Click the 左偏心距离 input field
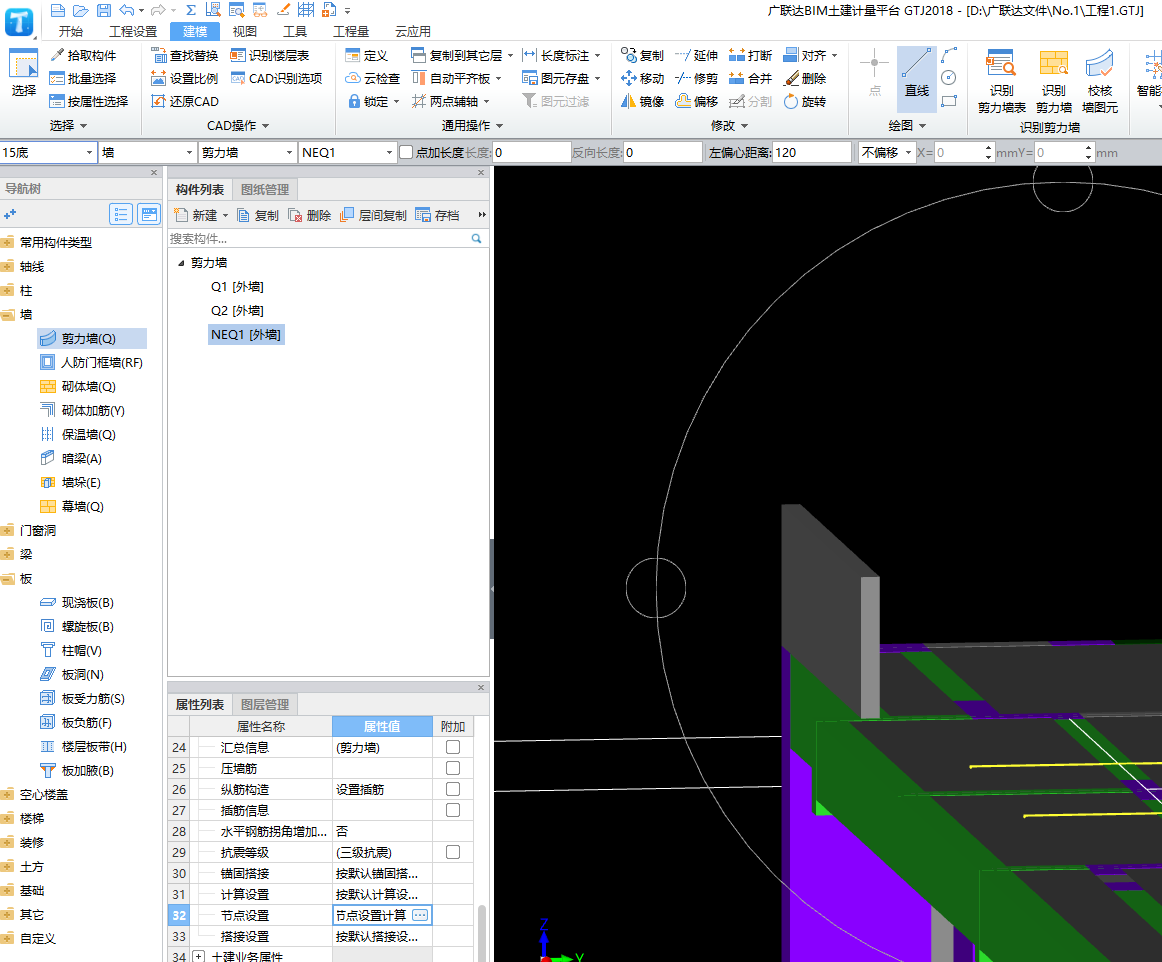Image resolution: width=1162 pixels, height=962 pixels. (811, 153)
